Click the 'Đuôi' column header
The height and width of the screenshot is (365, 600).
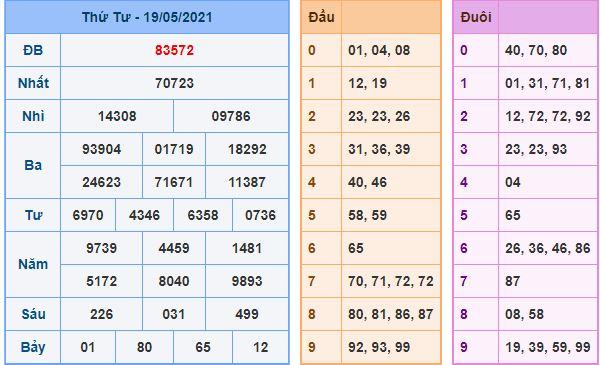pyautogui.click(x=476, y=17)
